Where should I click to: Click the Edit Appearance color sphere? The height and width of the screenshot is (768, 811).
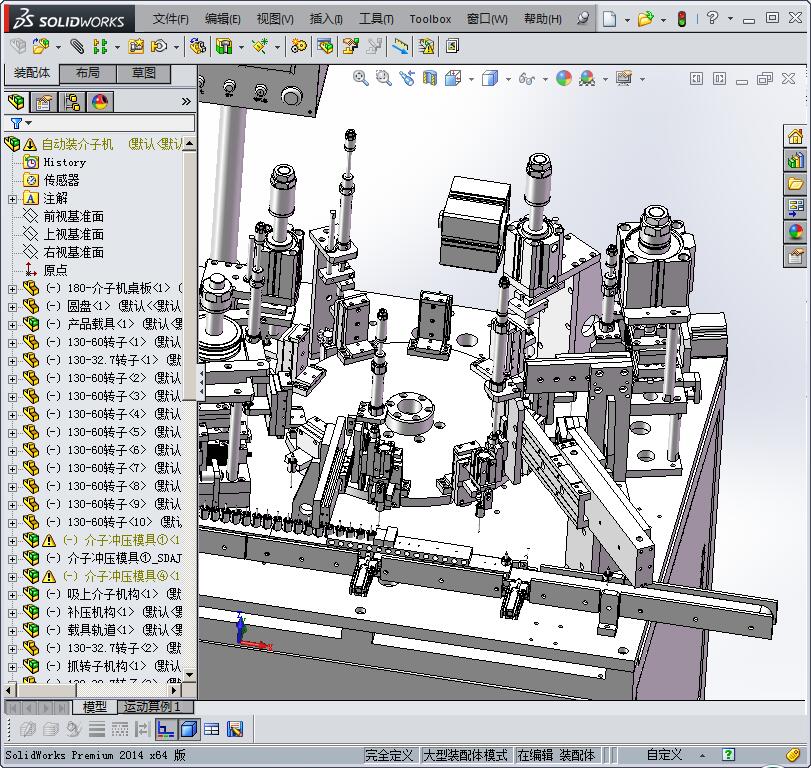coord(564,78)
